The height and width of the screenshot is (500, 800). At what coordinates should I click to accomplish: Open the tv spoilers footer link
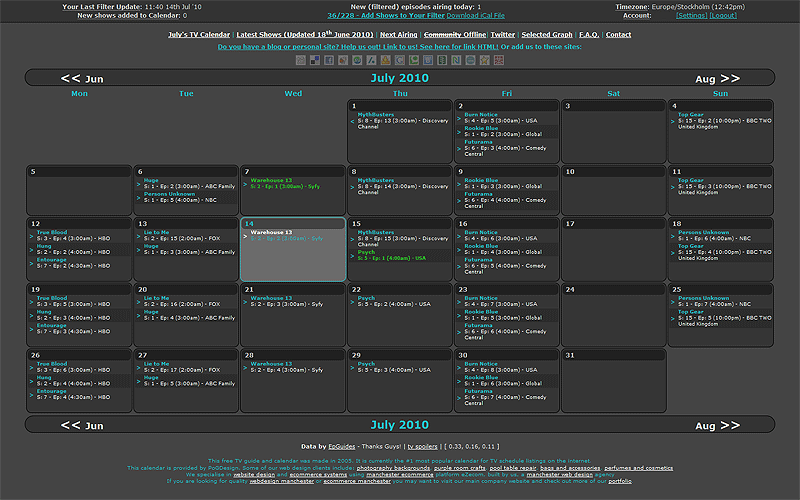pyautogui.click(x=422, y=446)
